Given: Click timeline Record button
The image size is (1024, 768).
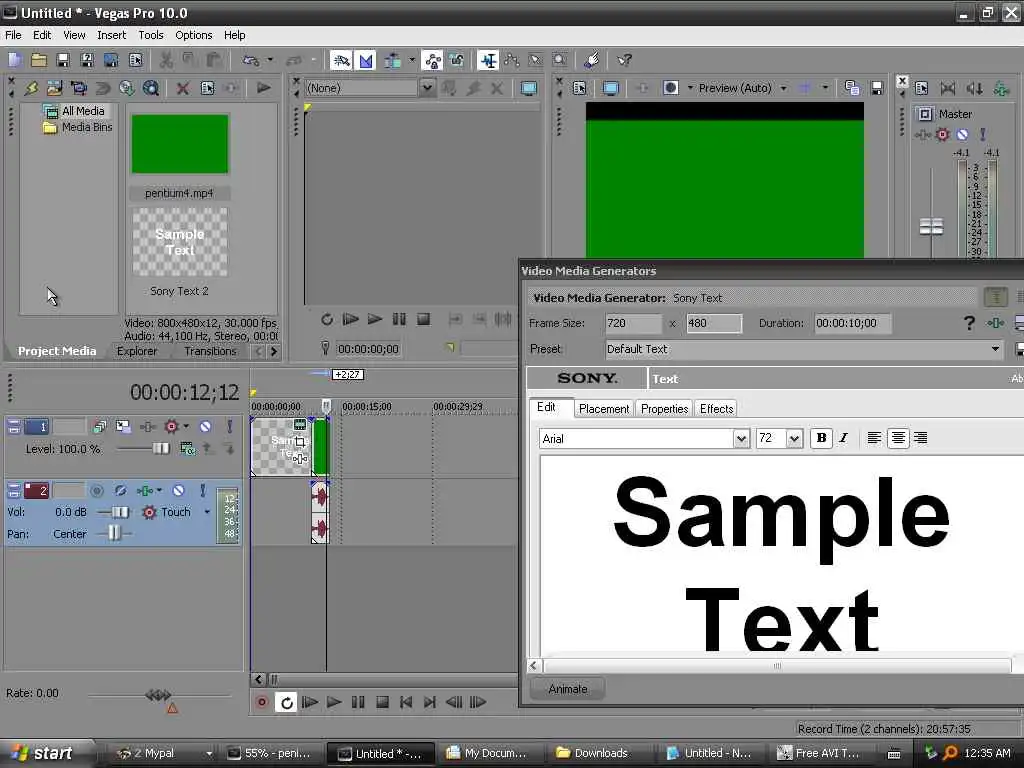Looking at the screenshot, I should click(x=262, y=703).
